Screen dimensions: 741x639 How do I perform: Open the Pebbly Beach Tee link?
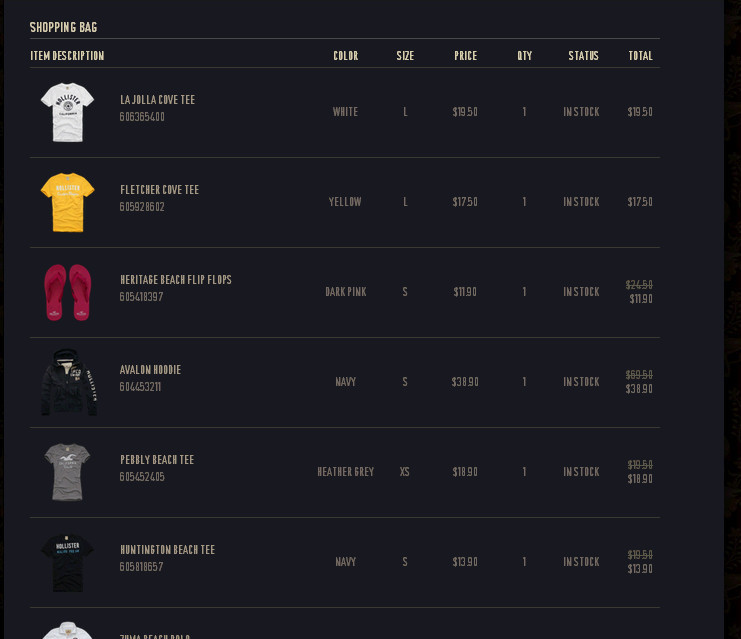(x=156, y=460)
